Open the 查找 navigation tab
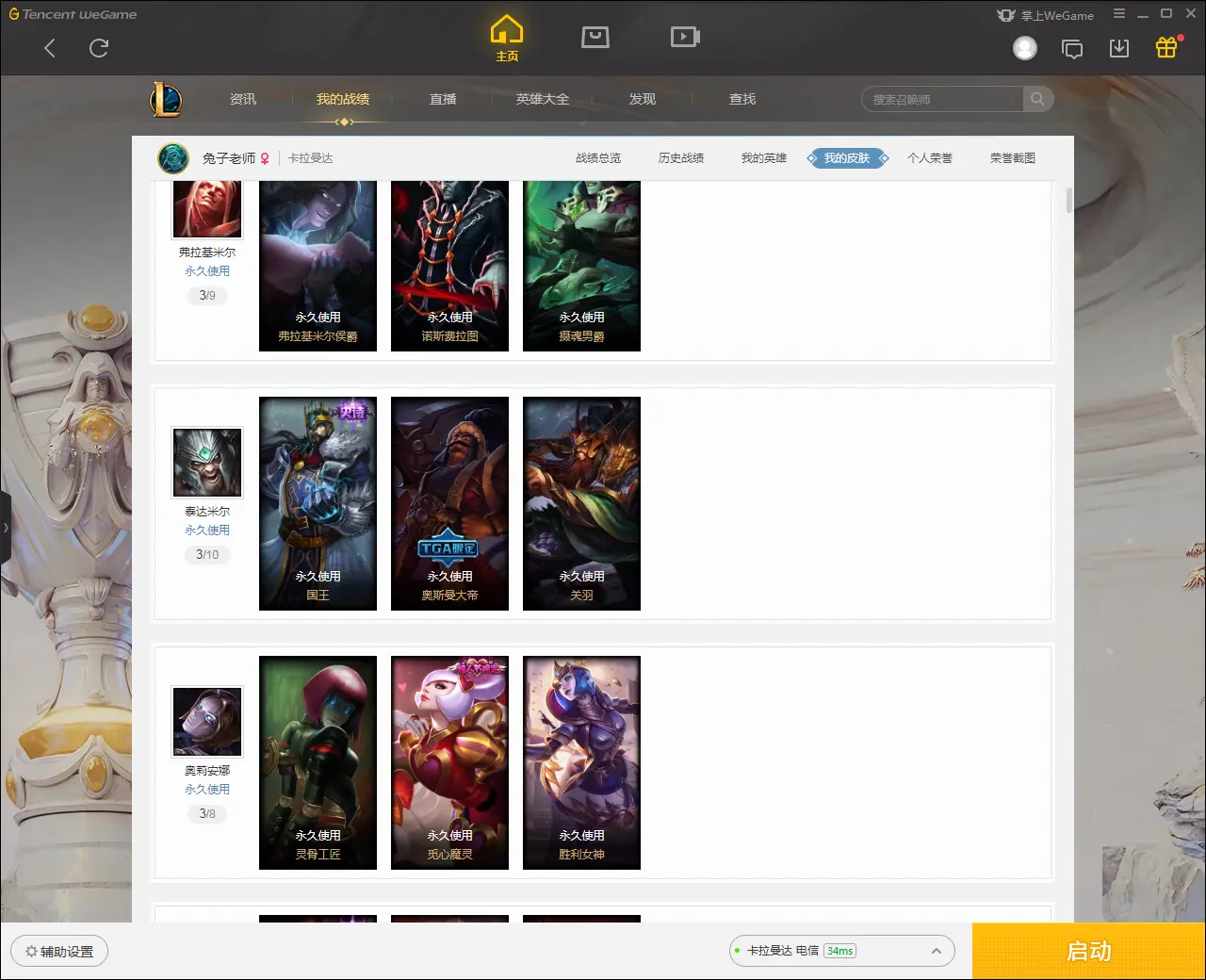This screenshot has height=980, width=1206. (742, 99)
